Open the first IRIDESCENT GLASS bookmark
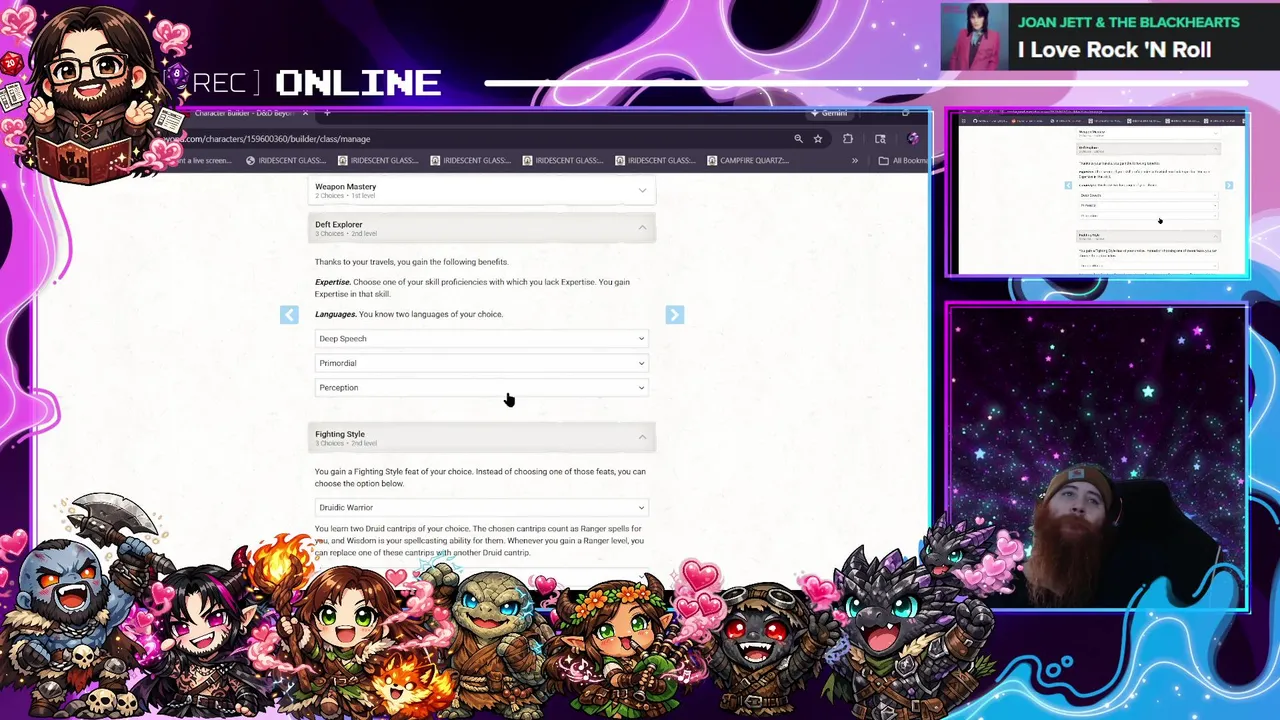The width and height of the screenshot is (1280, 720). click(285, 160)
